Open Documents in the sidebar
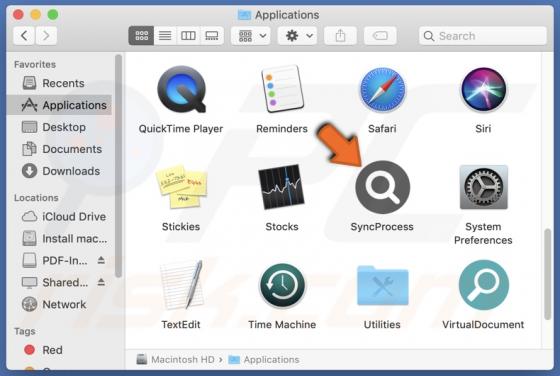This screenshot has height=376, width=560. (x=60, y=149)
